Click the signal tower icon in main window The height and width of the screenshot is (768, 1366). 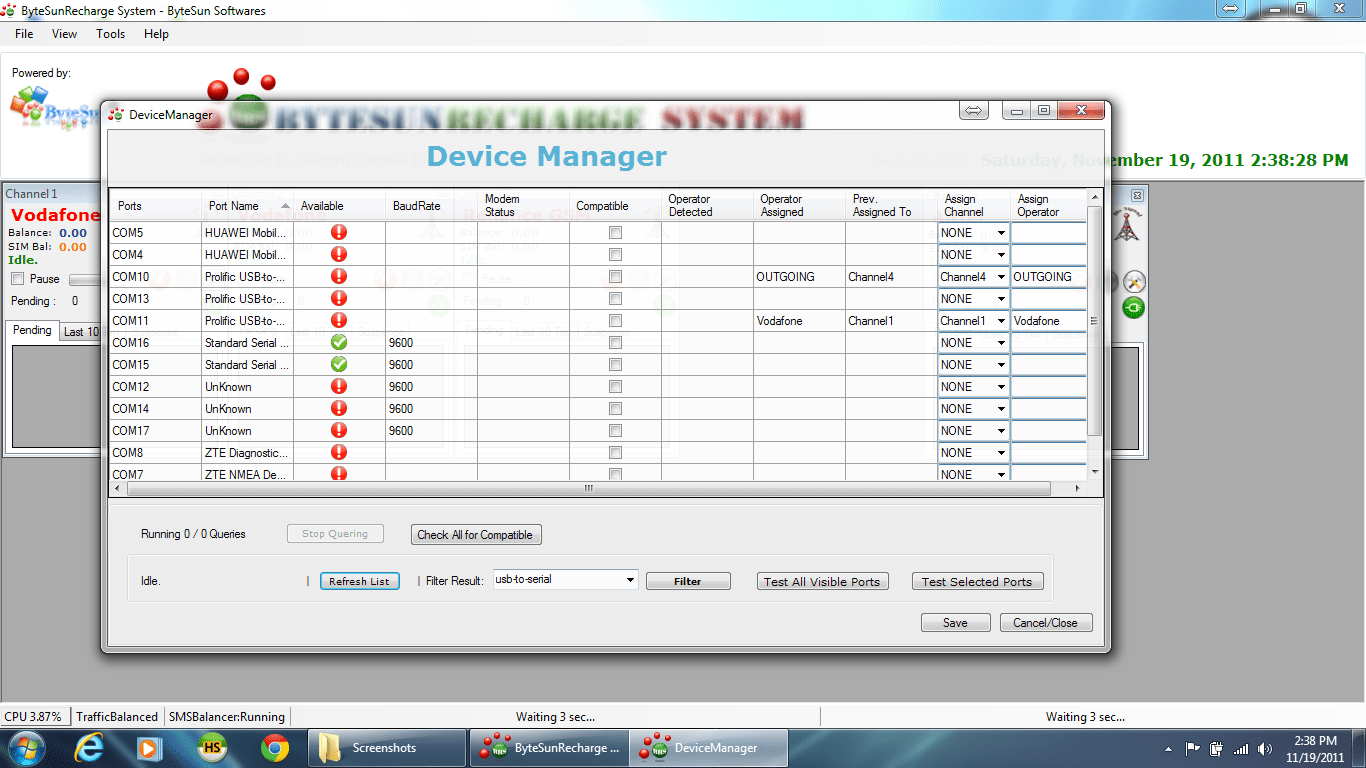(1128, 226)
